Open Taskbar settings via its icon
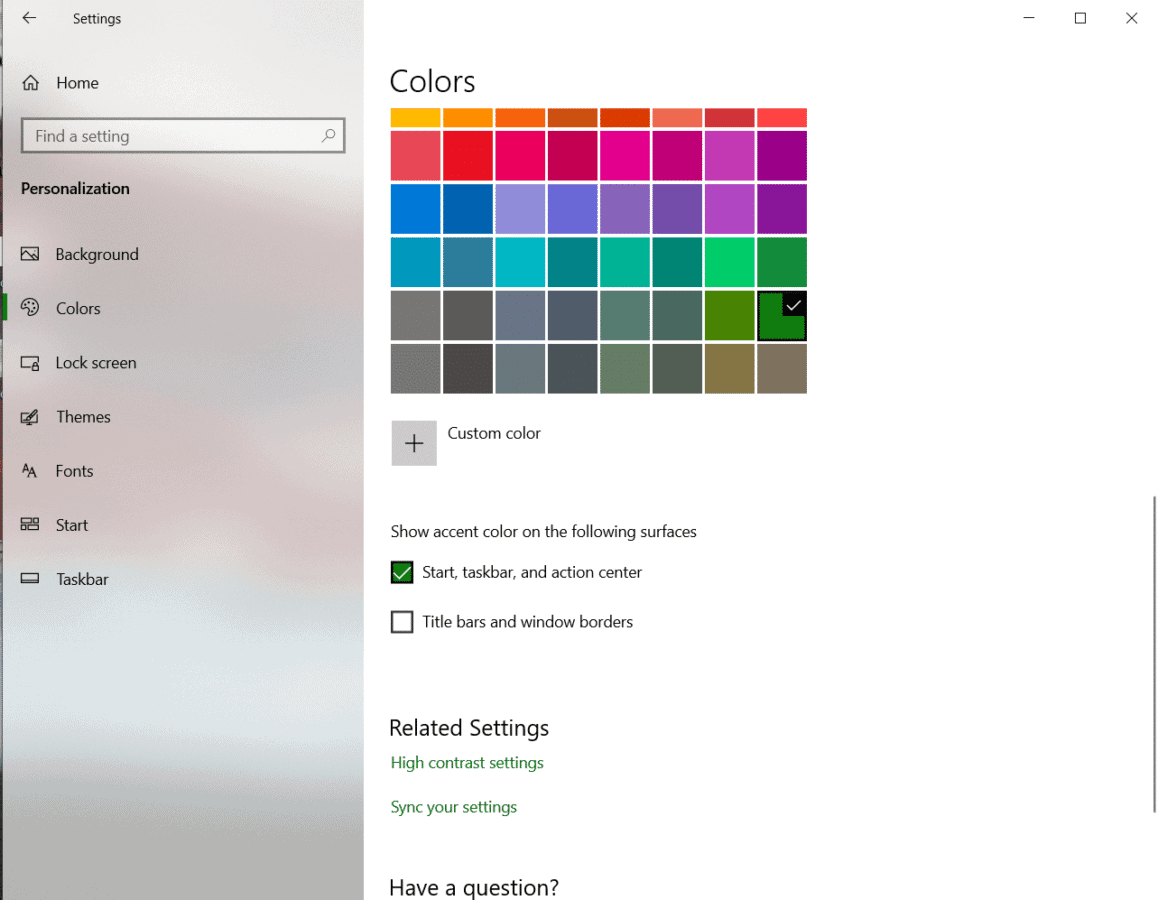This screenshot has width=1158, height=900. point(31,579)
